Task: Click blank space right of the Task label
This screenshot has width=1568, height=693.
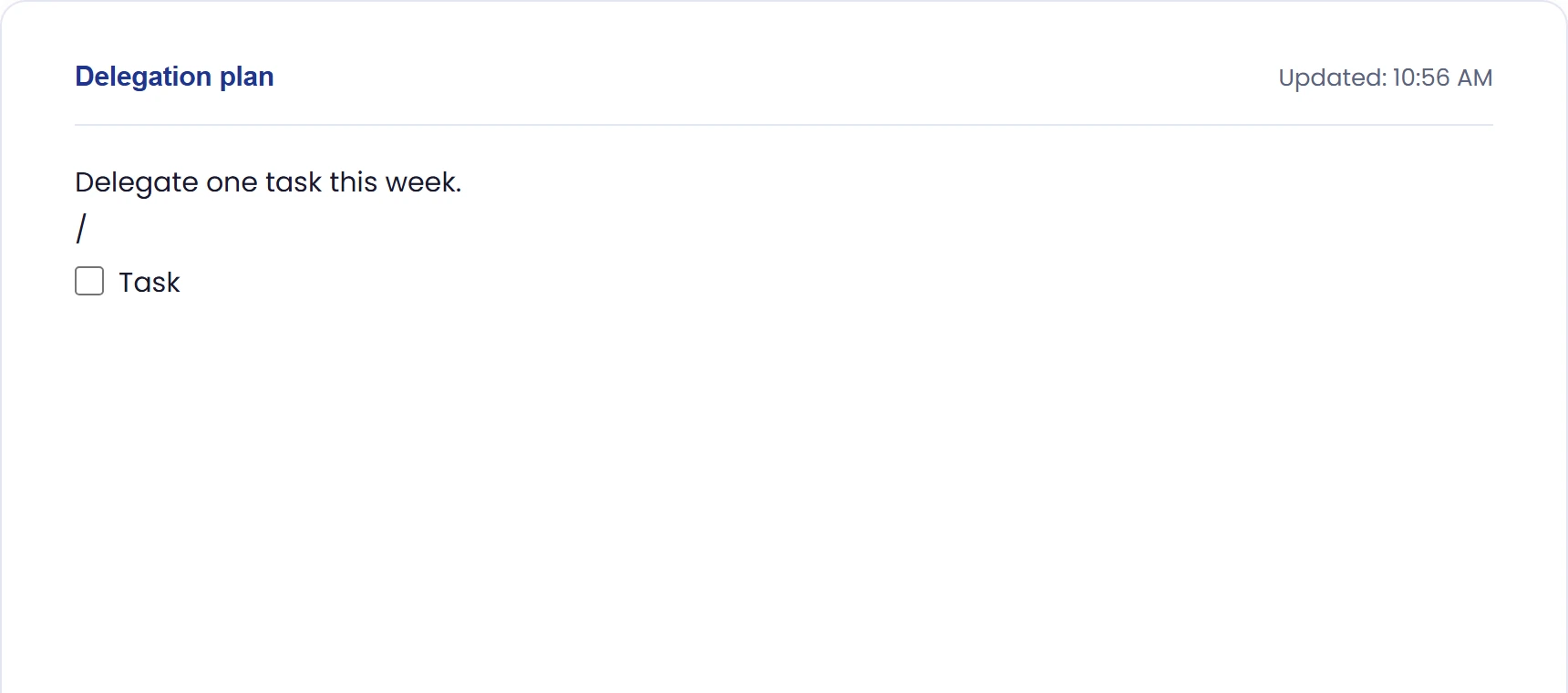Action: [820, 282]
